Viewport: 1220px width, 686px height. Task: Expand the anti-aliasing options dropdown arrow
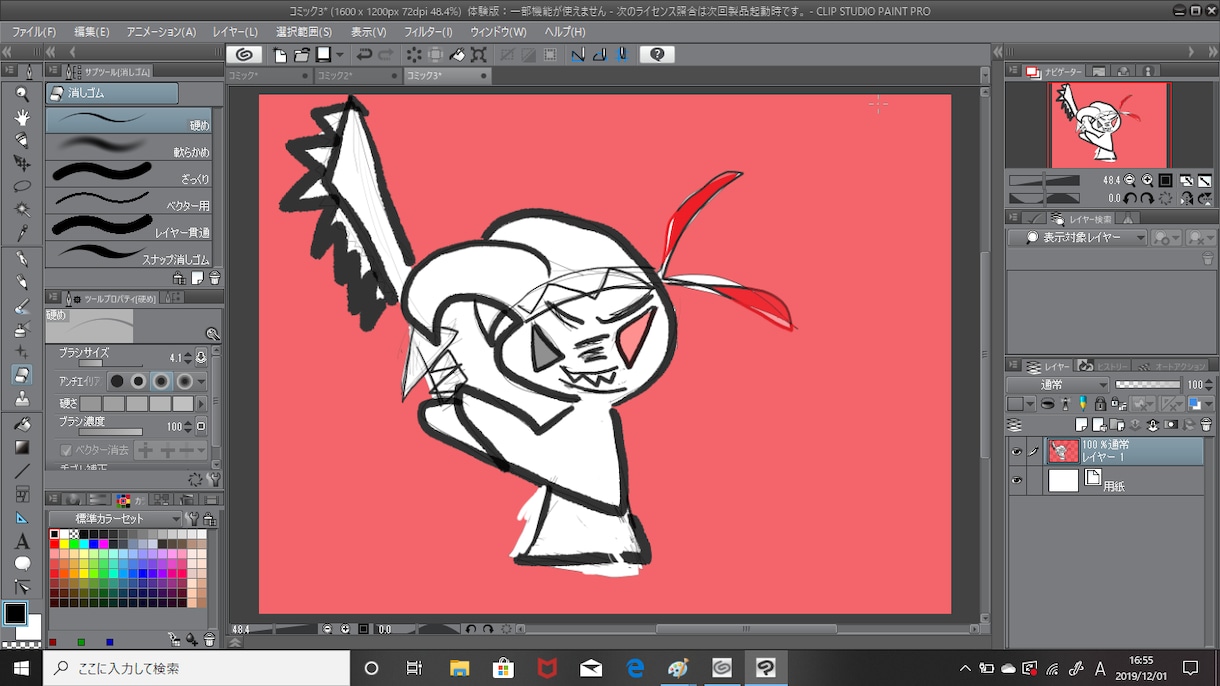click(x=202, y=381)
